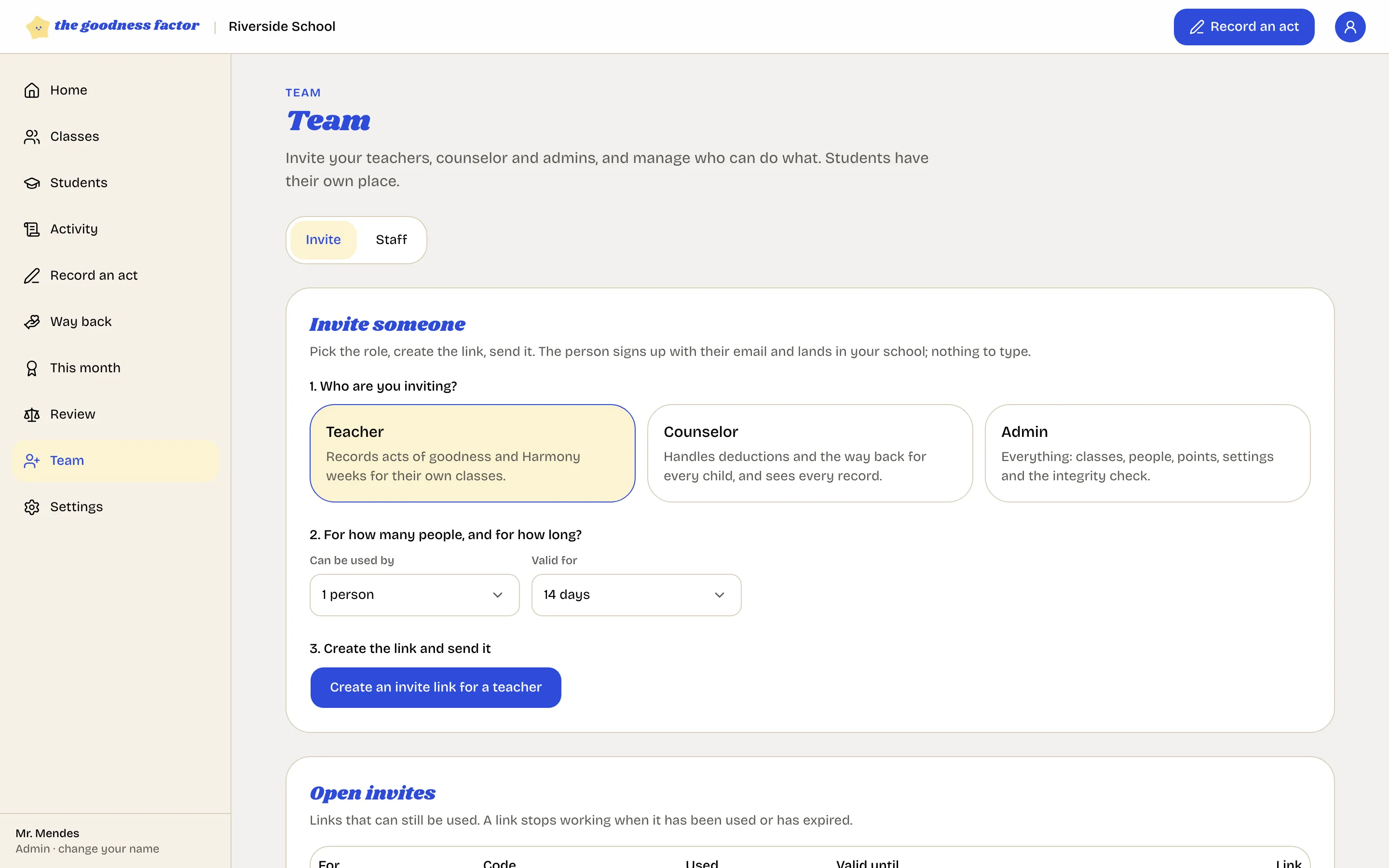1389x868 pixels.
Task: Click Mr. Mendes name at sidebar bottom
Action: tap(47, 833)
